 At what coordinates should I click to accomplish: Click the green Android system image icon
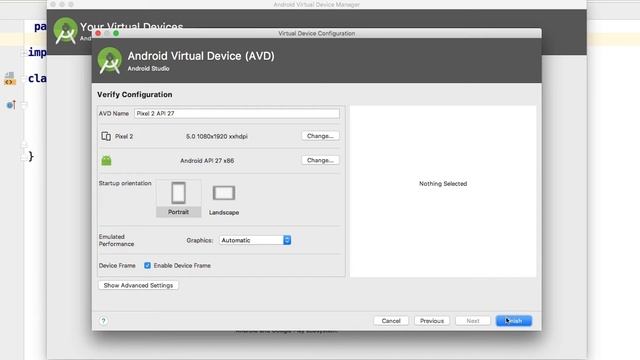point(107,160)
